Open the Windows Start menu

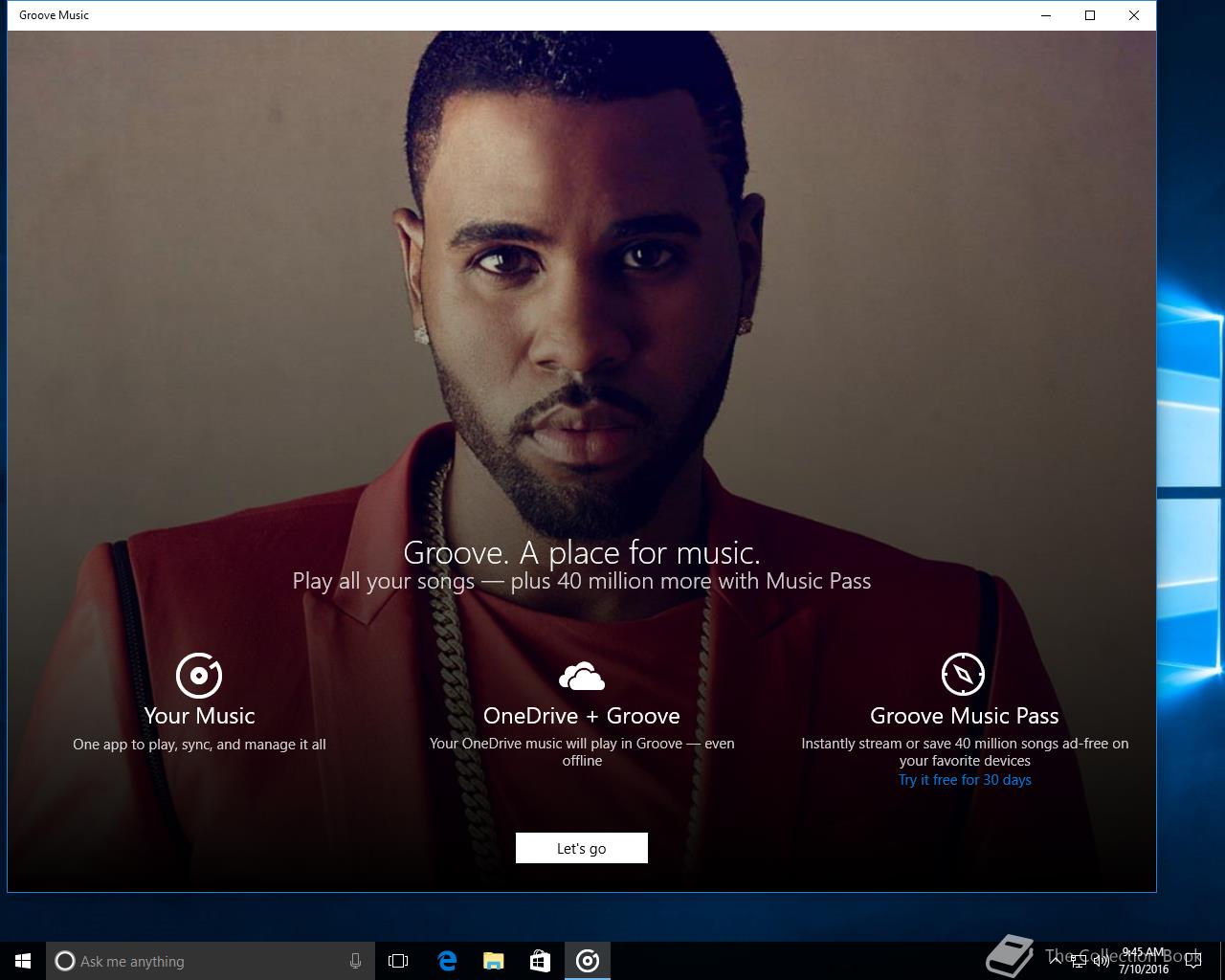pos(23,961)
